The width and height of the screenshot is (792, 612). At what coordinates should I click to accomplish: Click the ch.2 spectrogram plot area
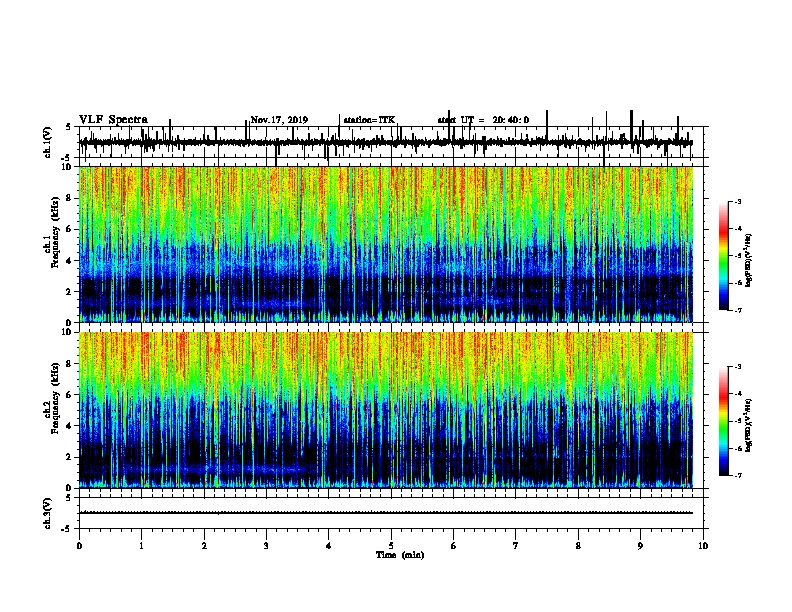(386, 410)
